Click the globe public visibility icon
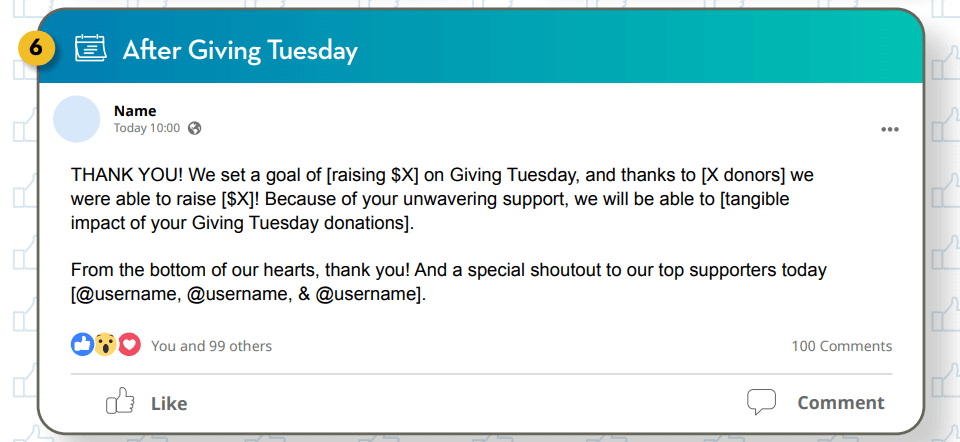This screenshot has height=442, width=960. coord(195,128)
